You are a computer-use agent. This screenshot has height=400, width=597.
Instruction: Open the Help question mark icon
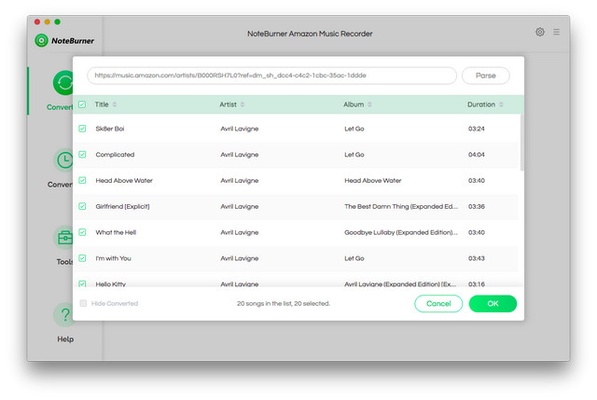(64, 315)
